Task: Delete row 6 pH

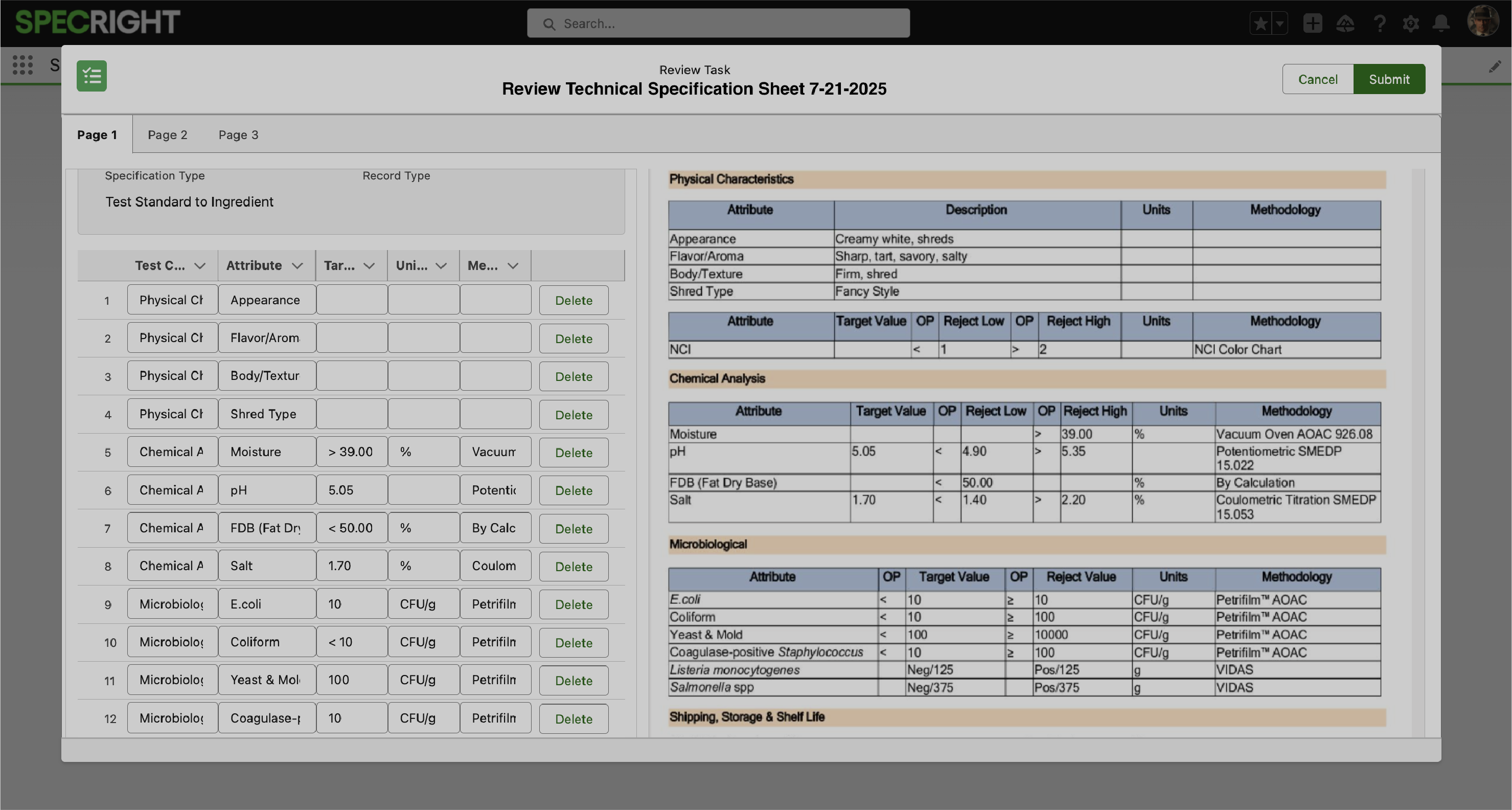Action: tap(574, 490)
